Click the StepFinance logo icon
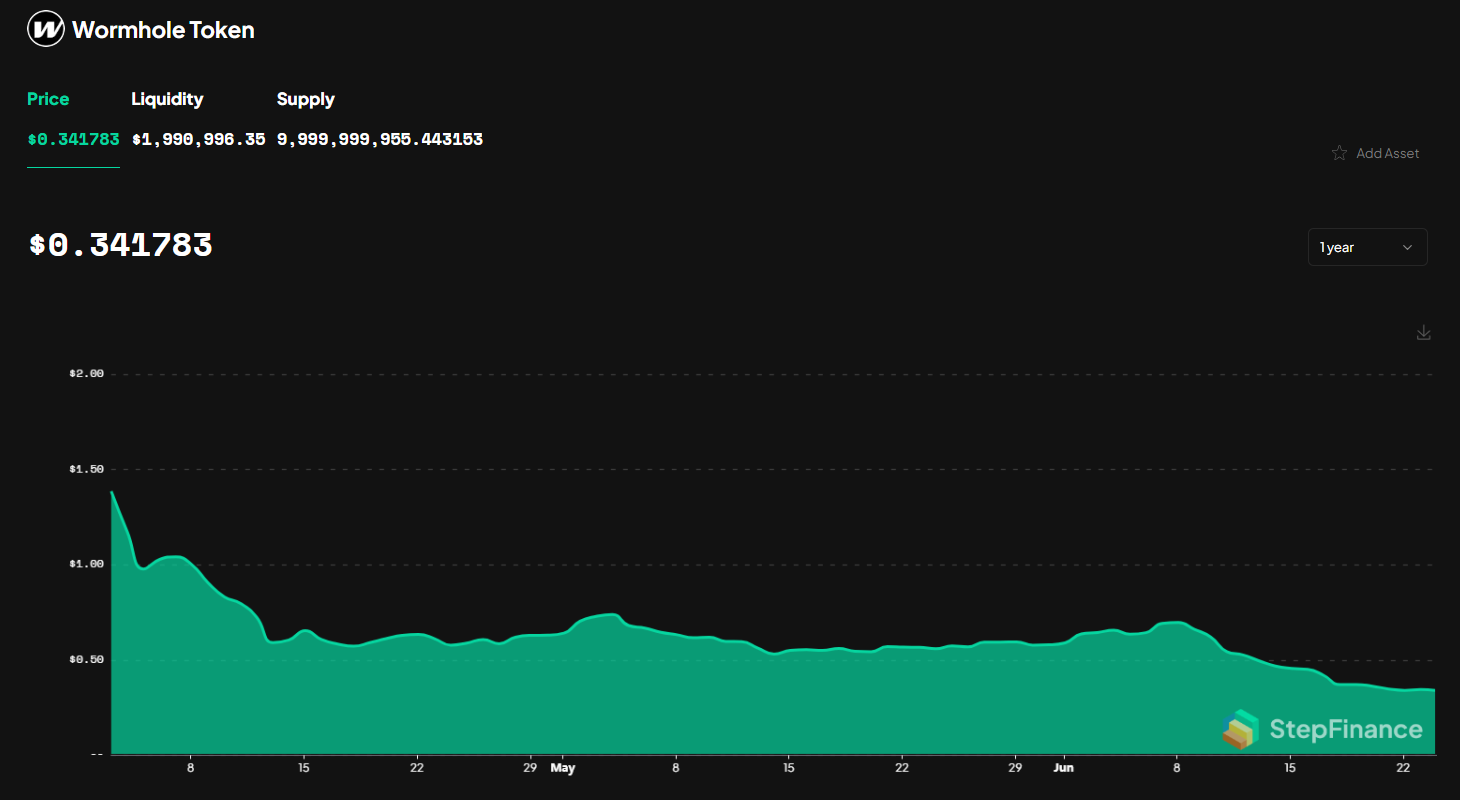 coord(1239,729)
